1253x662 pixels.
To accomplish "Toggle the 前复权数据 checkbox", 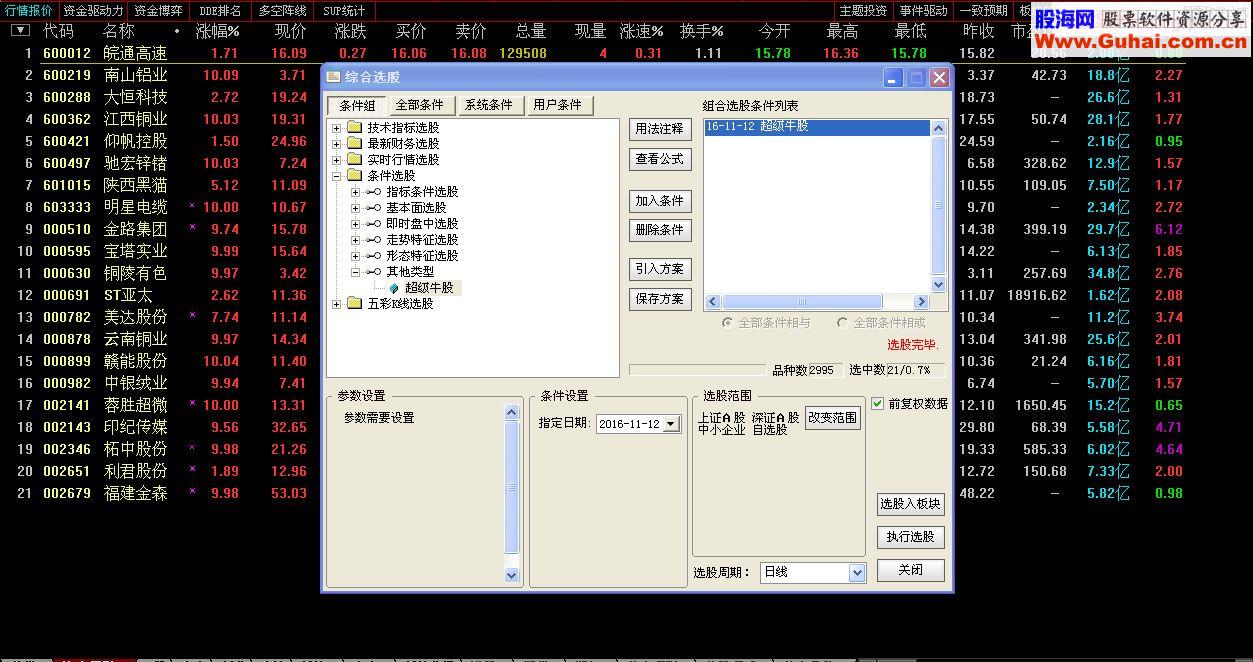I will [878, 404].
